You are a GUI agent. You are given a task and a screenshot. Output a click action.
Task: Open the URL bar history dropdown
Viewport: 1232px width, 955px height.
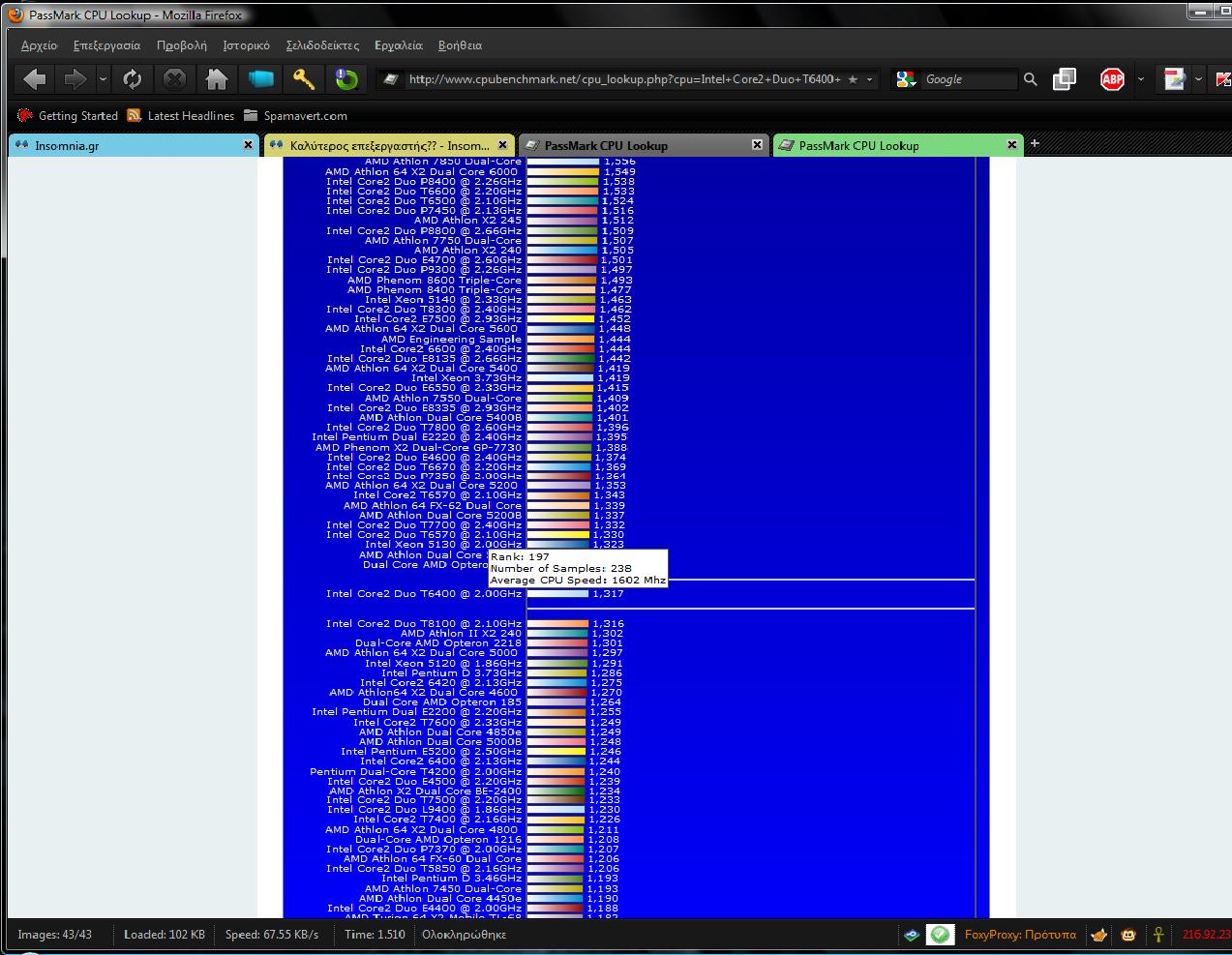click(869, 79)
